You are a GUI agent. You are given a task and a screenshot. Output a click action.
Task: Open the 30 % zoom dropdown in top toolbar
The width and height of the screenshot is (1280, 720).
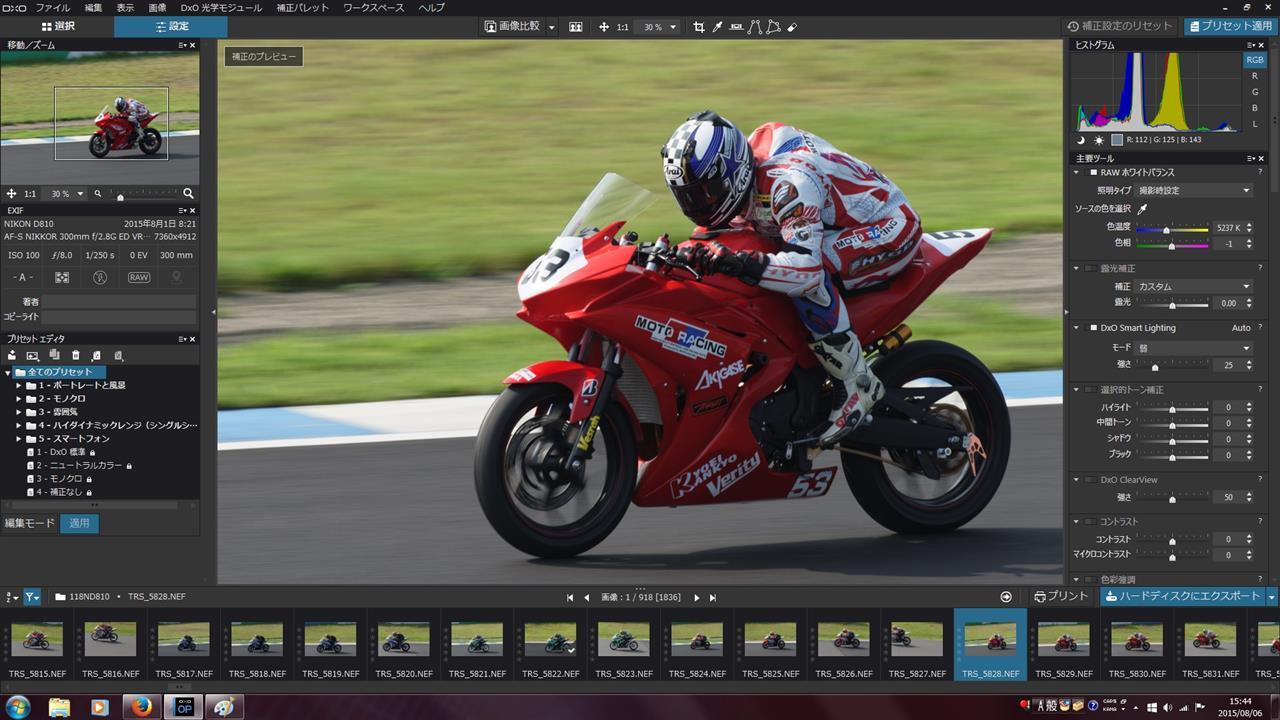click(x=659, y=27)
